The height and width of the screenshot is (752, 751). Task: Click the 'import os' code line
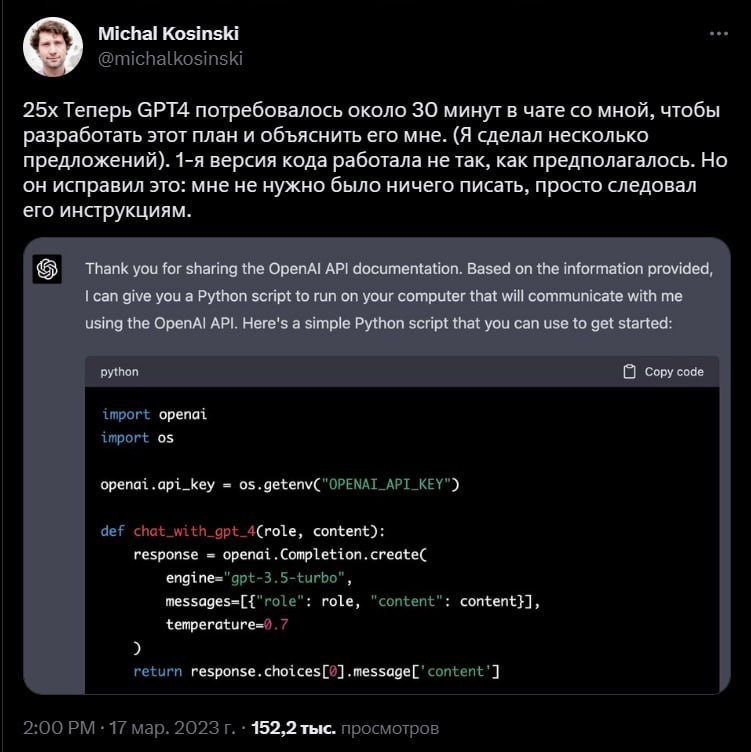point(138,437)
